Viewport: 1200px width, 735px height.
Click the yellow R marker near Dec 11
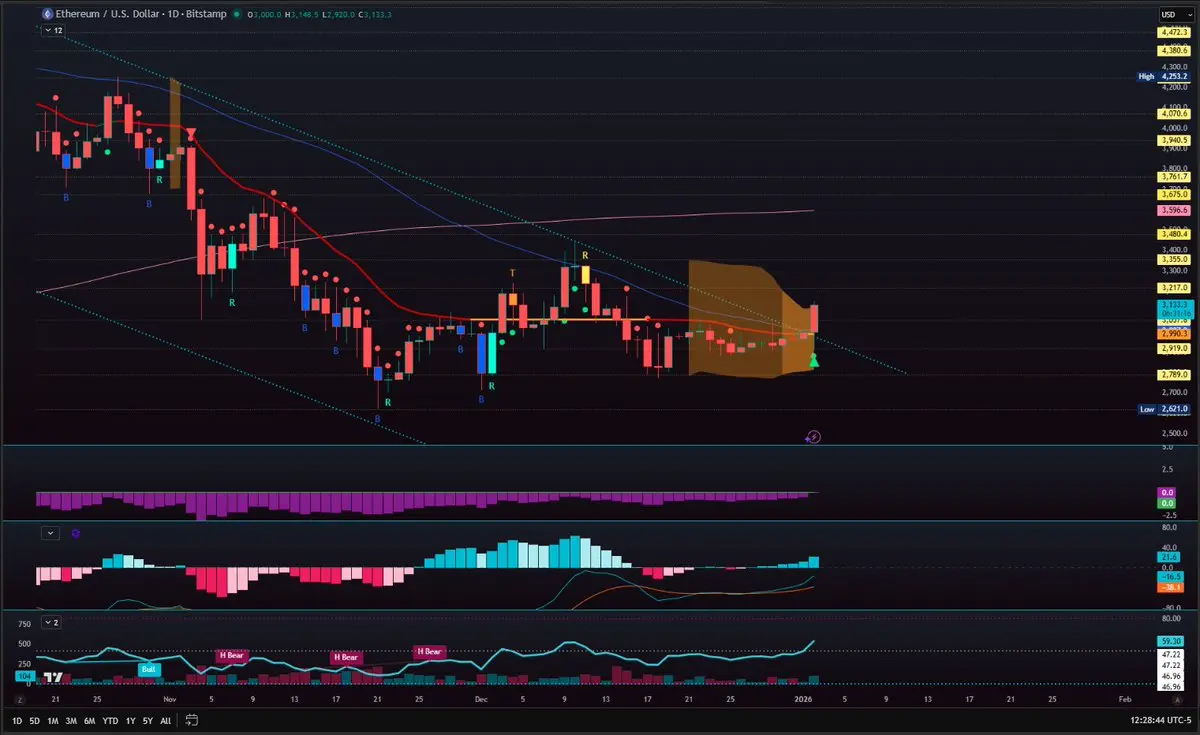tap(585, 256)
